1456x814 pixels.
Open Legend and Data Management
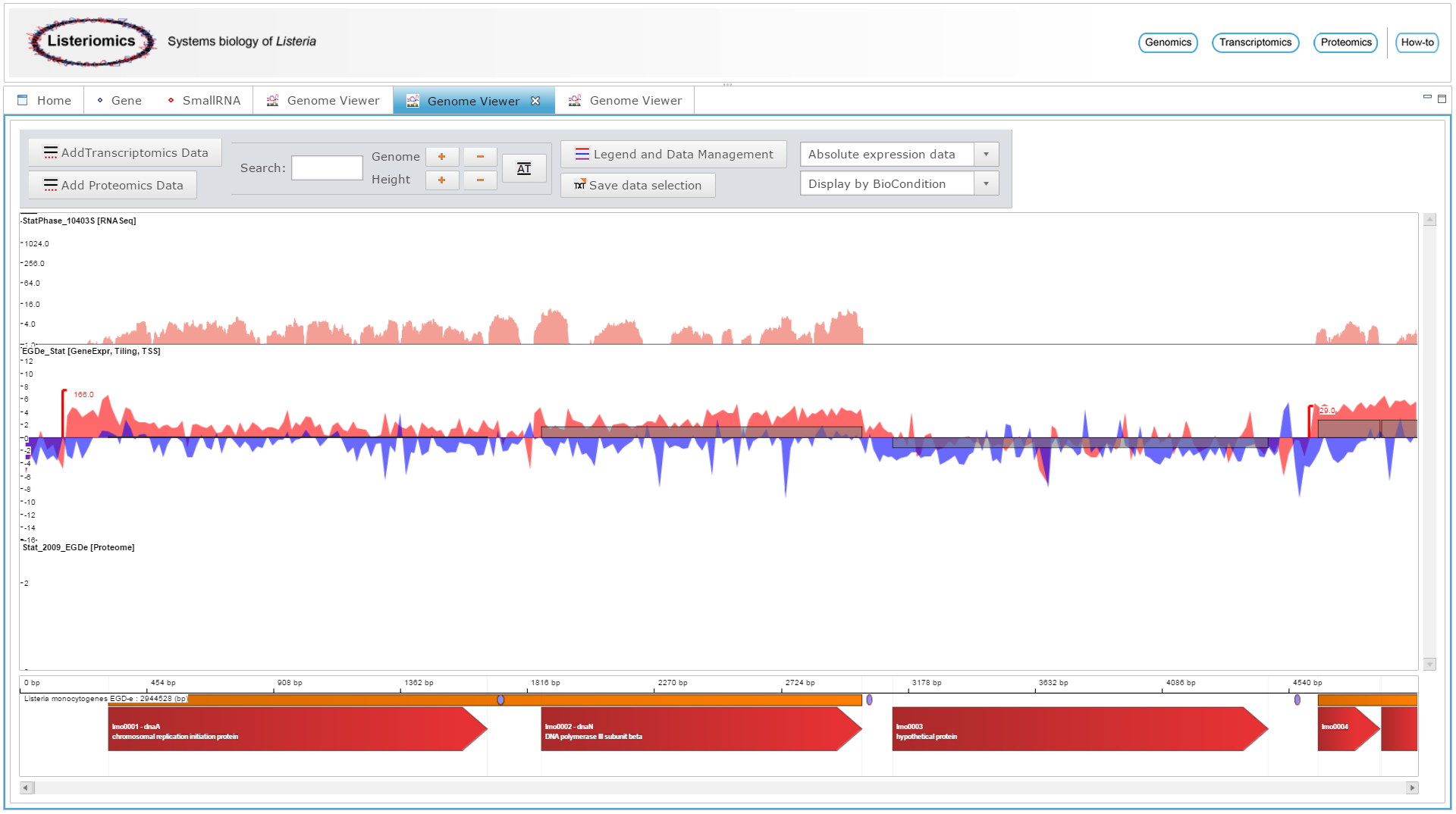point(673,155)
